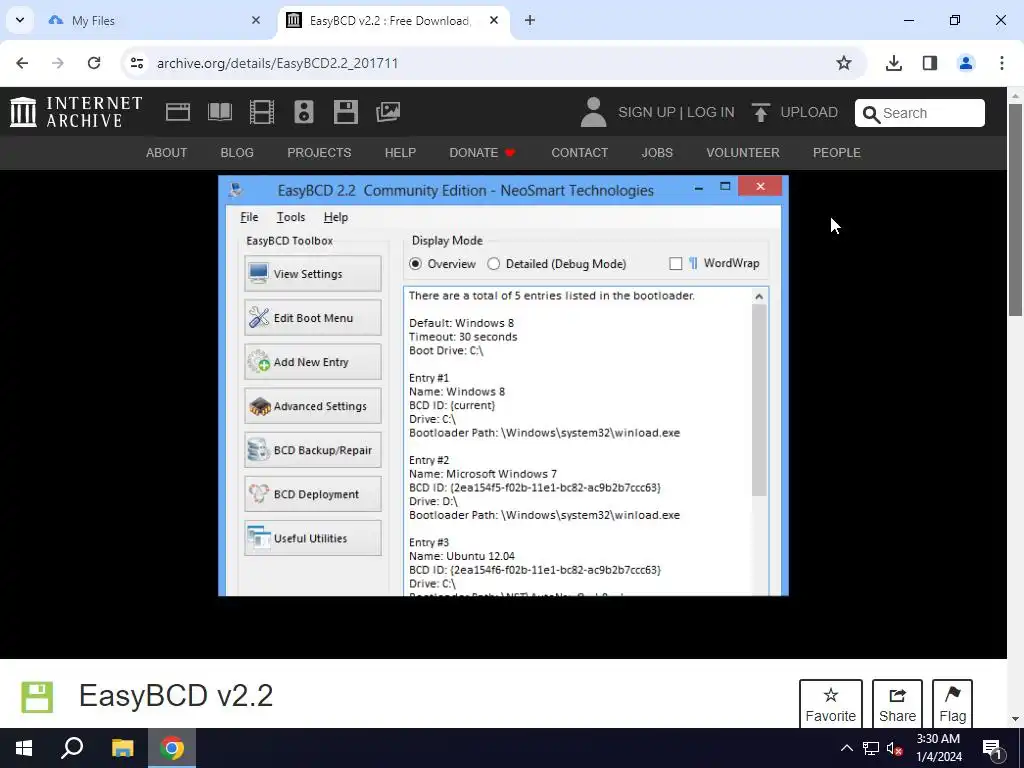The image size is (1024, 768).
Task: Click SIGN UP link
Action: point(647,112)
